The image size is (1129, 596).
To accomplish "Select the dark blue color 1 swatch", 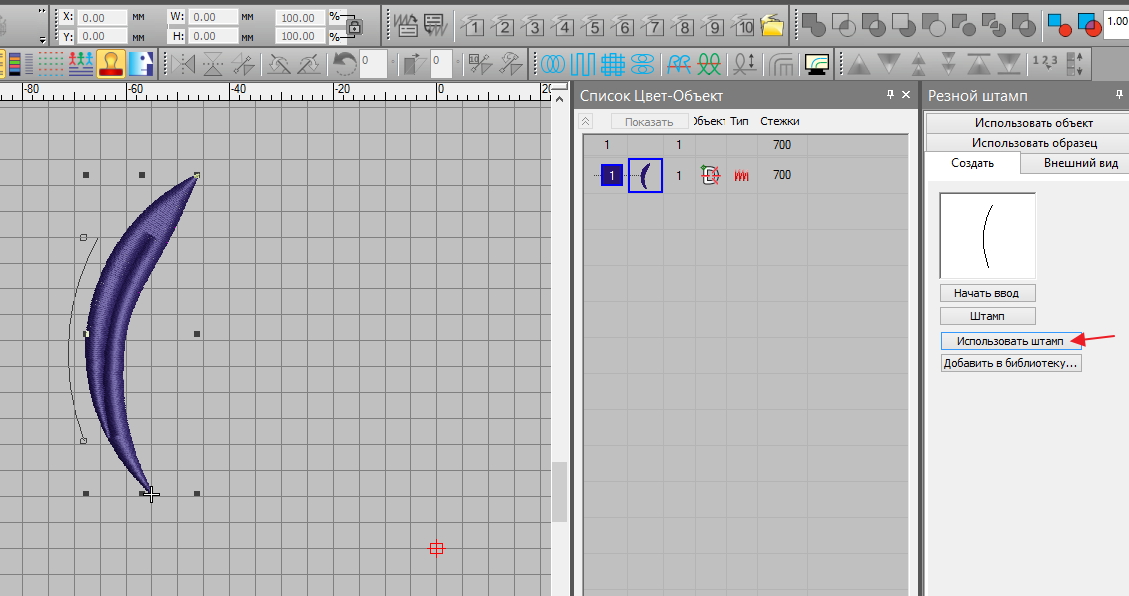I will (612, 176).
